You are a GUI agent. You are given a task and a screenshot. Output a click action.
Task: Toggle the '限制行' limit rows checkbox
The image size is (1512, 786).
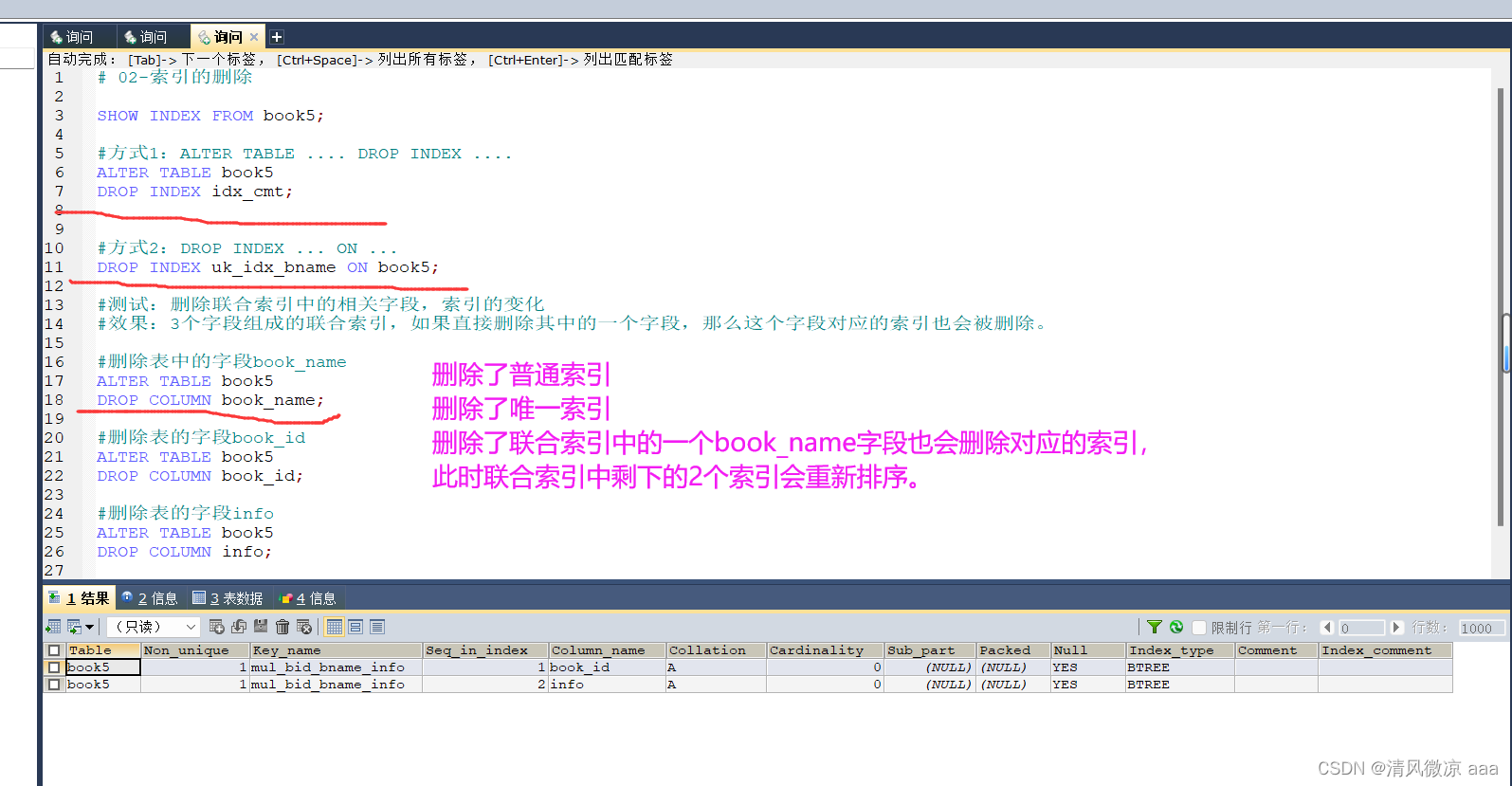(1199, 628)
